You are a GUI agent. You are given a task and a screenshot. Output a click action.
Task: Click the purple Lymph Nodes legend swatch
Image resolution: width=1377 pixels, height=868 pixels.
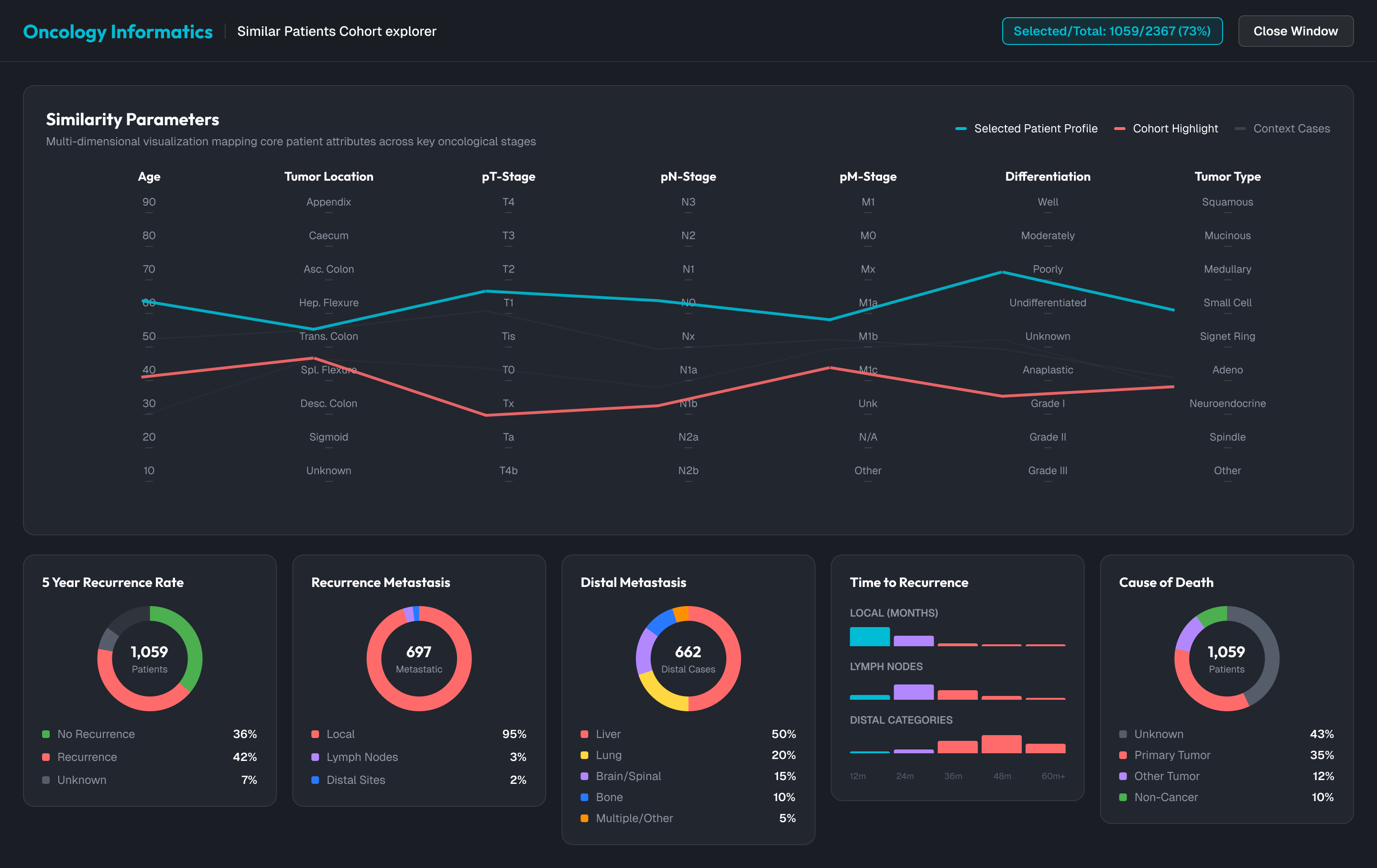coord(315,757)
